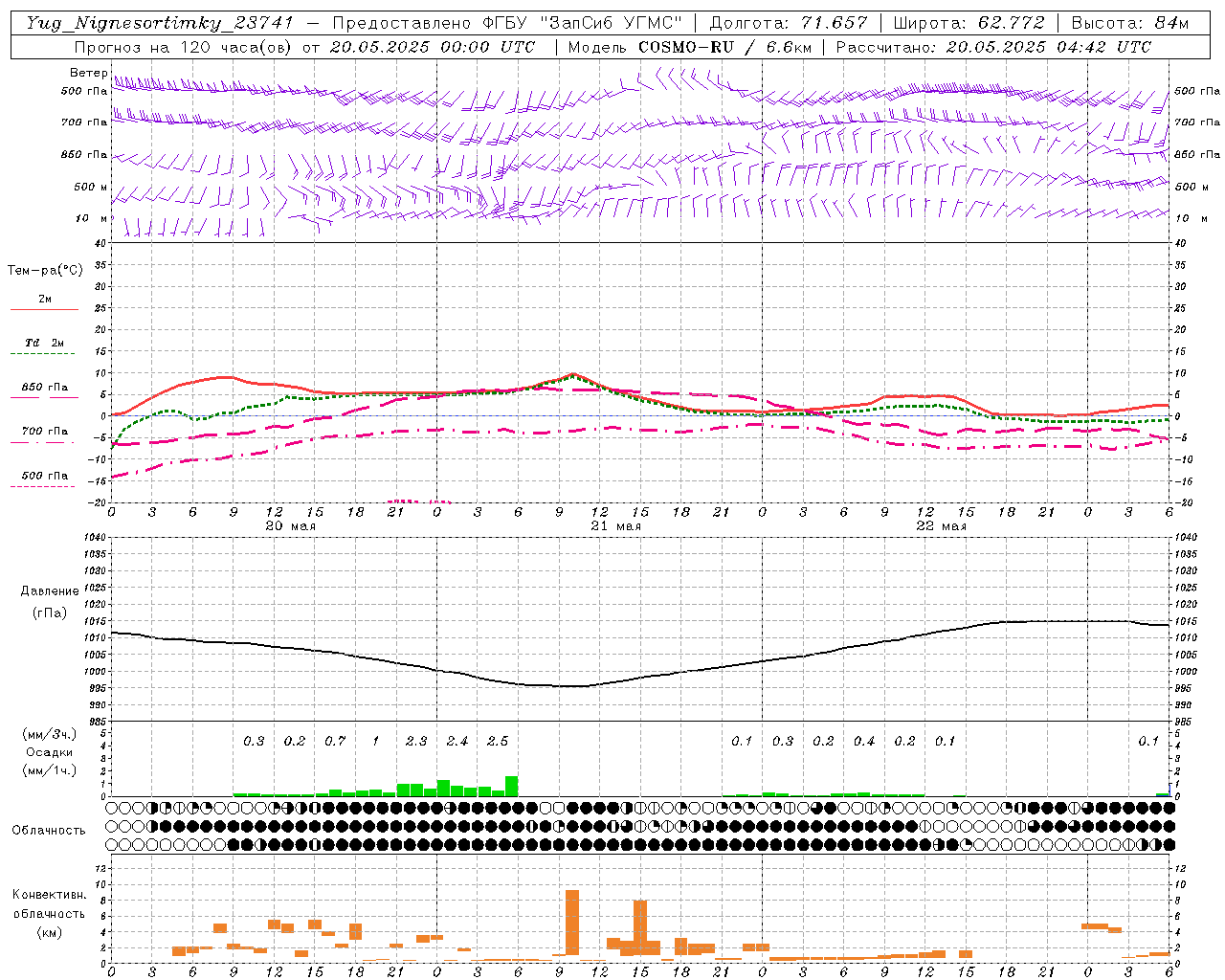
Task: Click Рассчитано: 20.05.2025 04:42 UTC timestamp
Action: coord(993,47)
